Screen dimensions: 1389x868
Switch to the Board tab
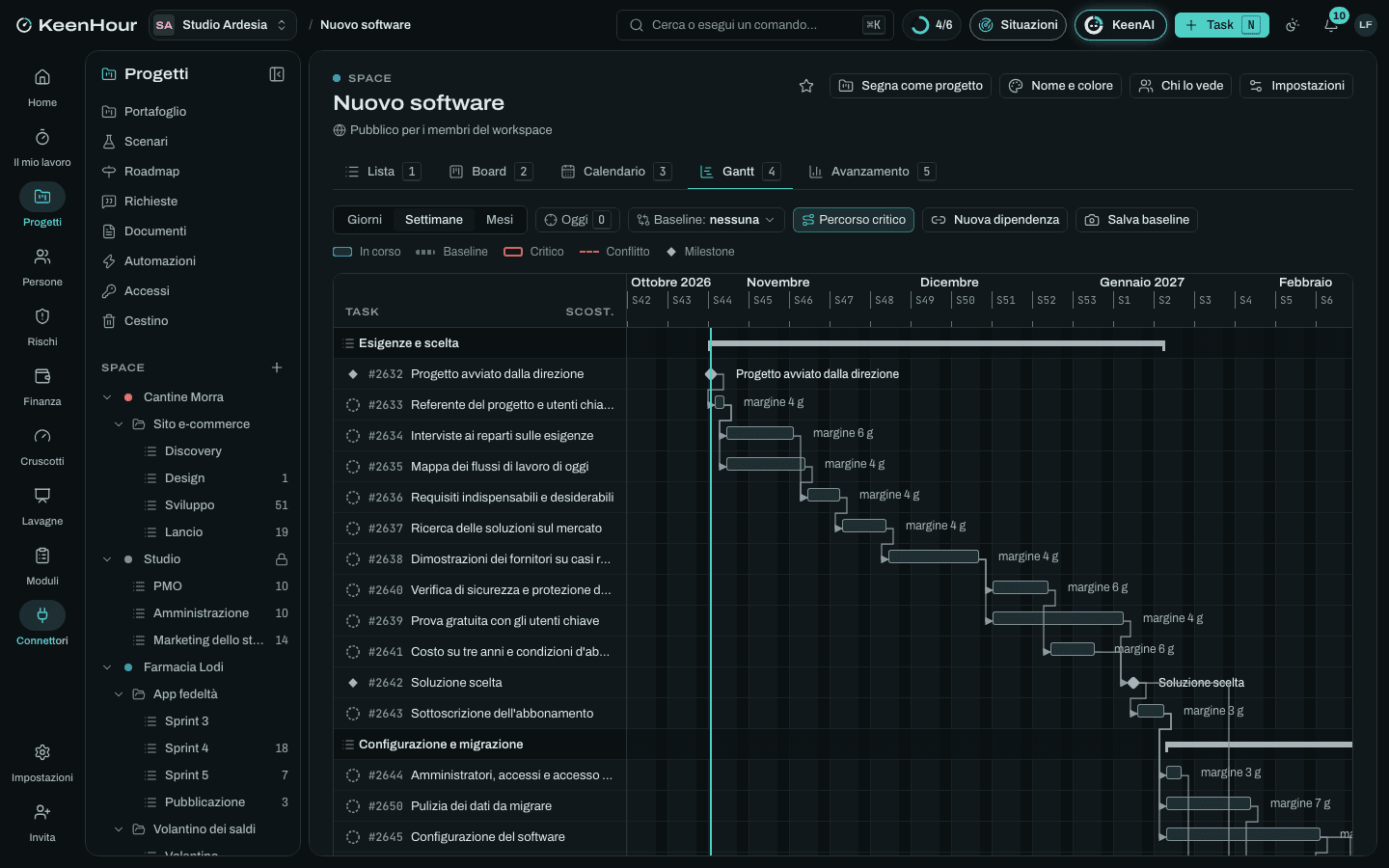click(490, 172)
